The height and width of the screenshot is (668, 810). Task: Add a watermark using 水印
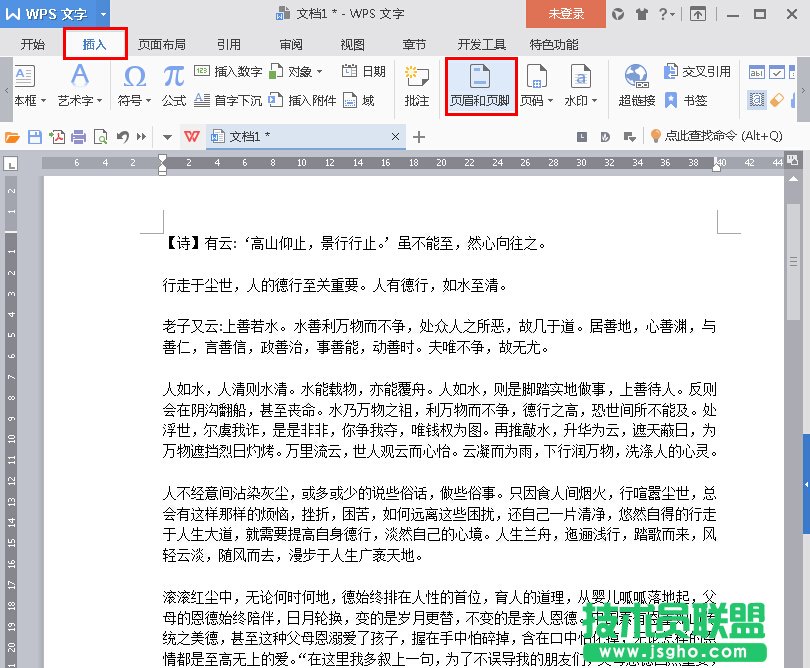[x=579, y=87]
